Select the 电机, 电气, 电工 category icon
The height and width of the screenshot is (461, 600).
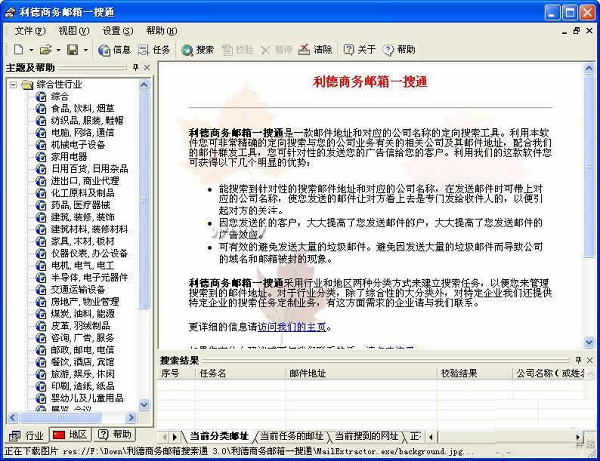pyautogui.click(x=41, y=265)
